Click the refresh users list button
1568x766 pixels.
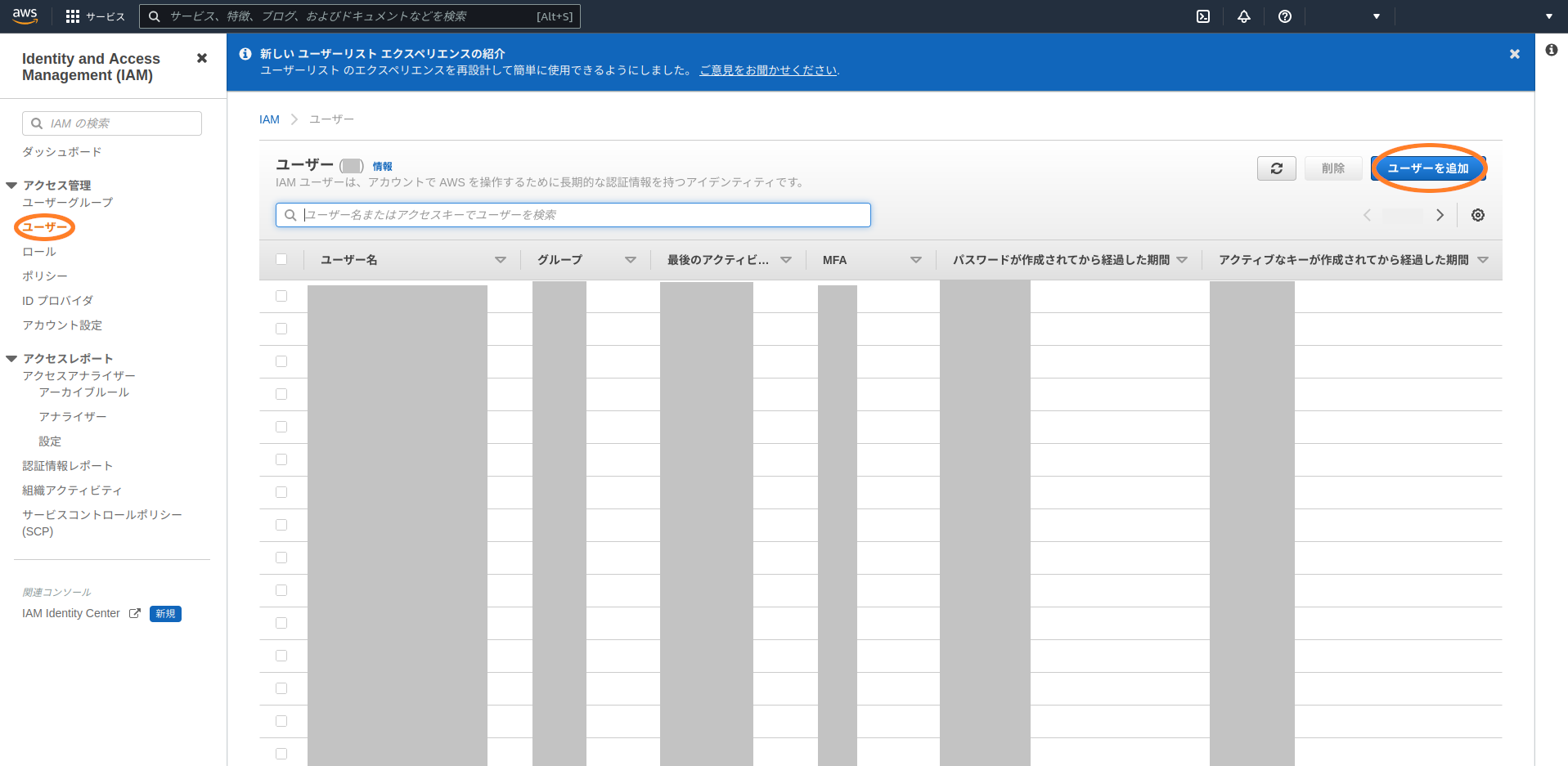[x=1276, y=168]
